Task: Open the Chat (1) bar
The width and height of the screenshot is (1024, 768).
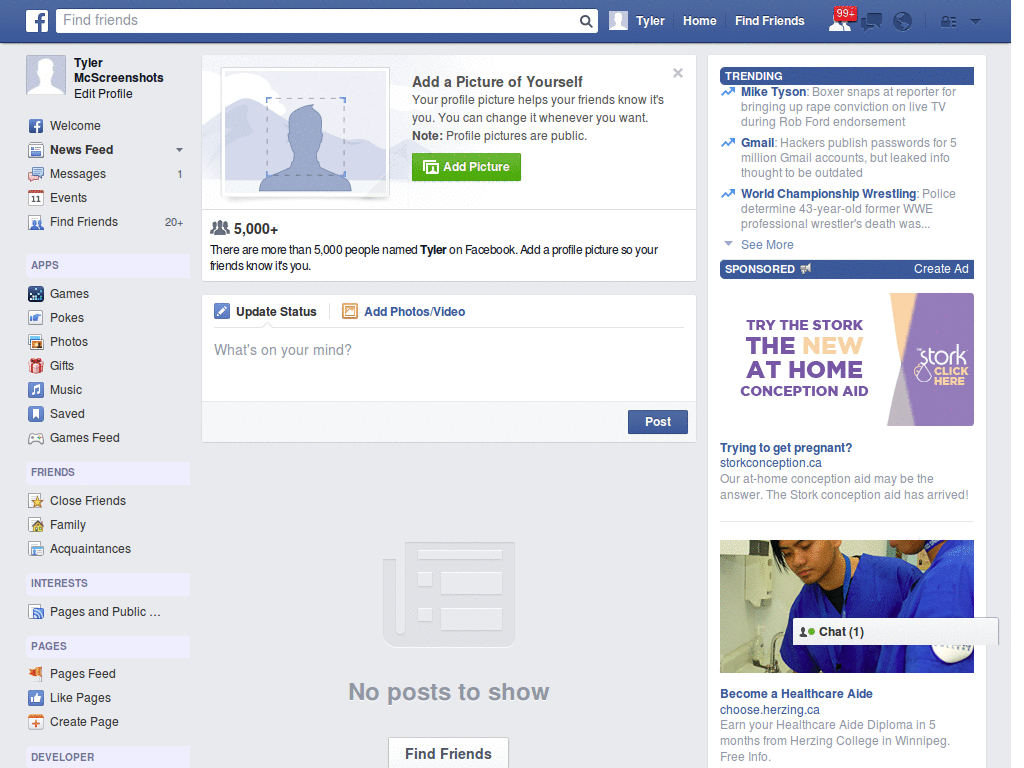Action: 895,632
